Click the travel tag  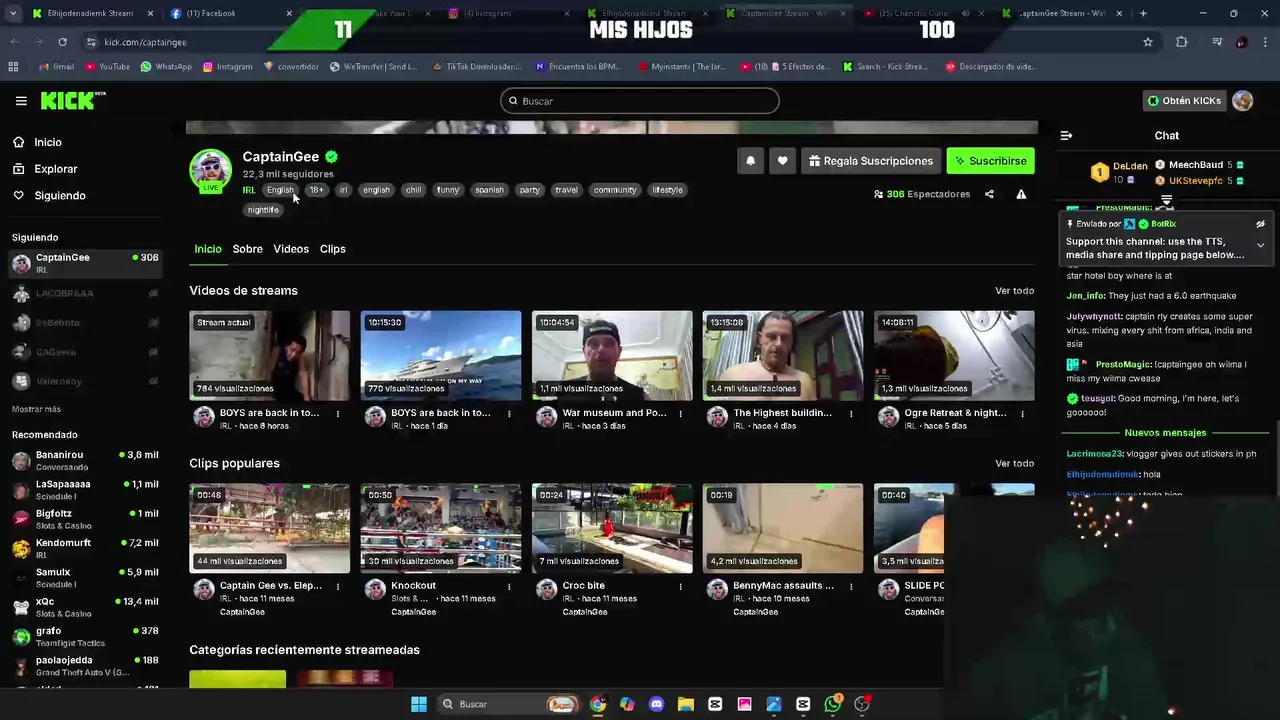pos(566,190)
